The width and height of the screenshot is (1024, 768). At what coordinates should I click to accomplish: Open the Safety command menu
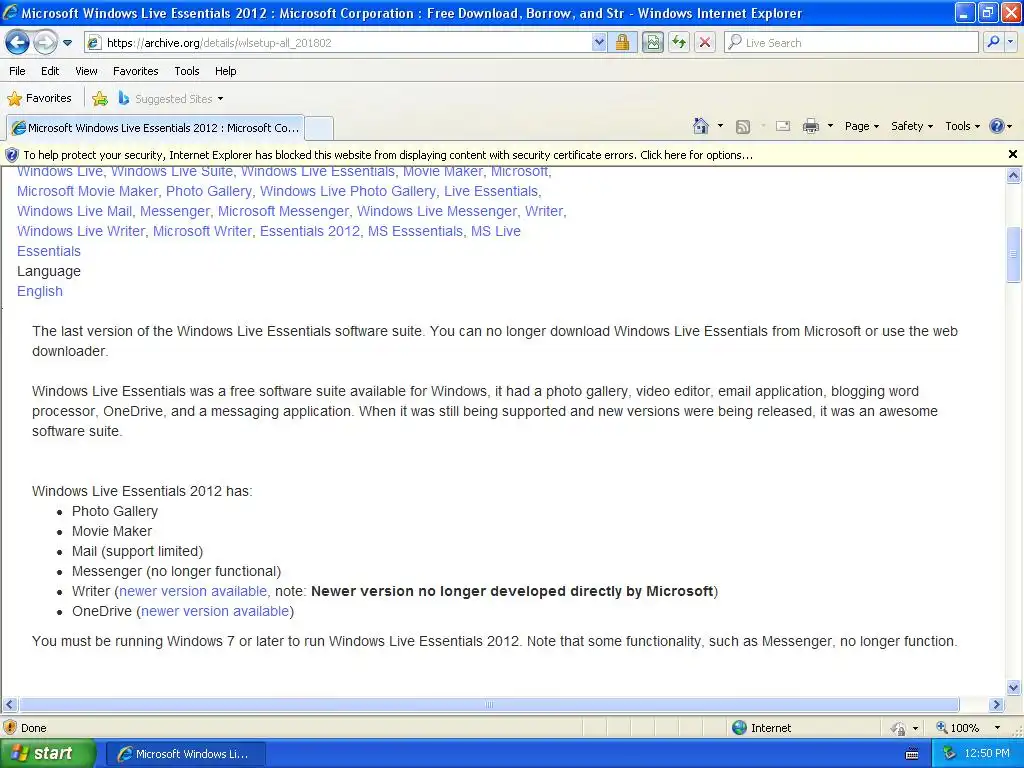912,126
